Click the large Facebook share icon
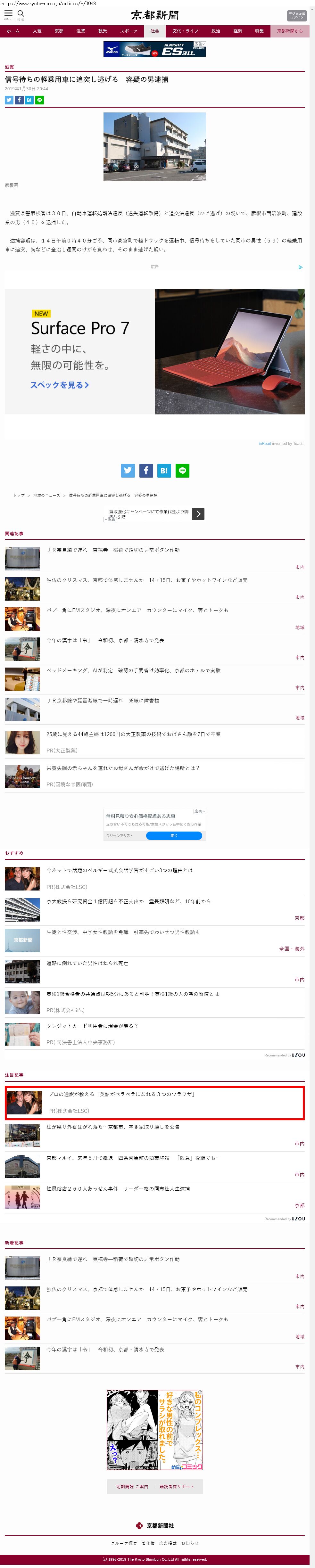 click(x=145, y=470)
